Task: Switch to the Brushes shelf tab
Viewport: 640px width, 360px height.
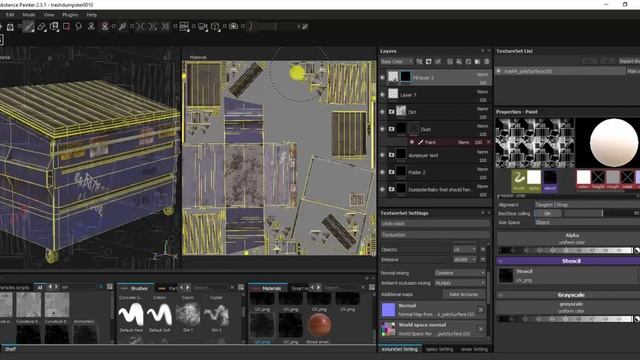Action: (136, 288)
